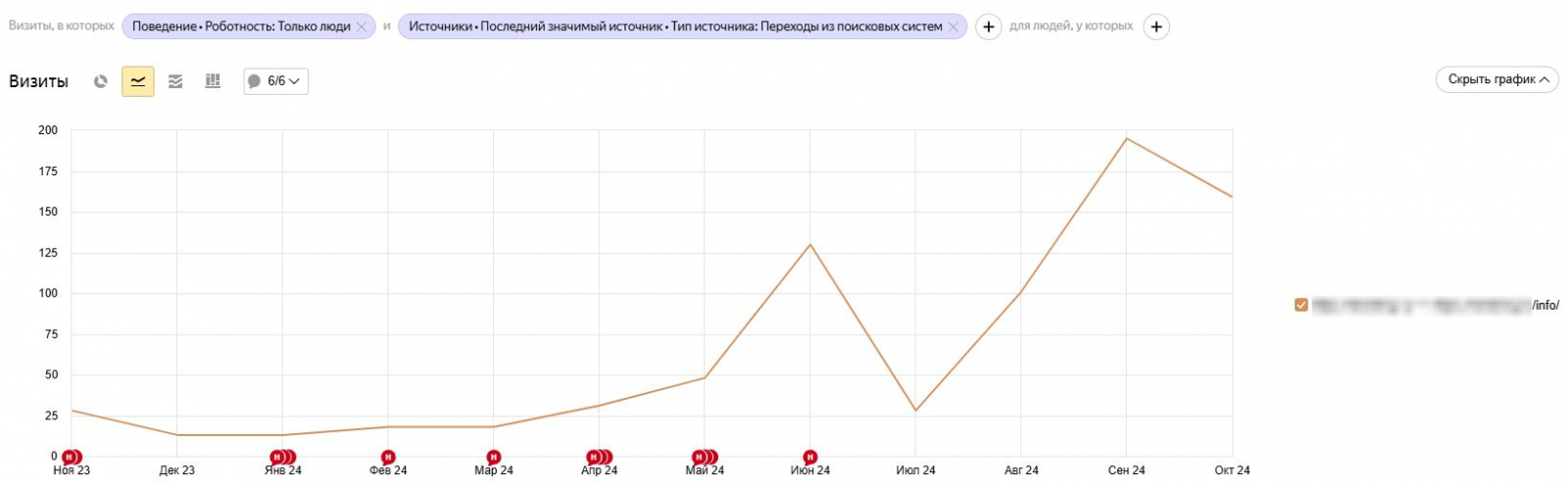Open the annotation marker at Июн 24

(810, 457)
